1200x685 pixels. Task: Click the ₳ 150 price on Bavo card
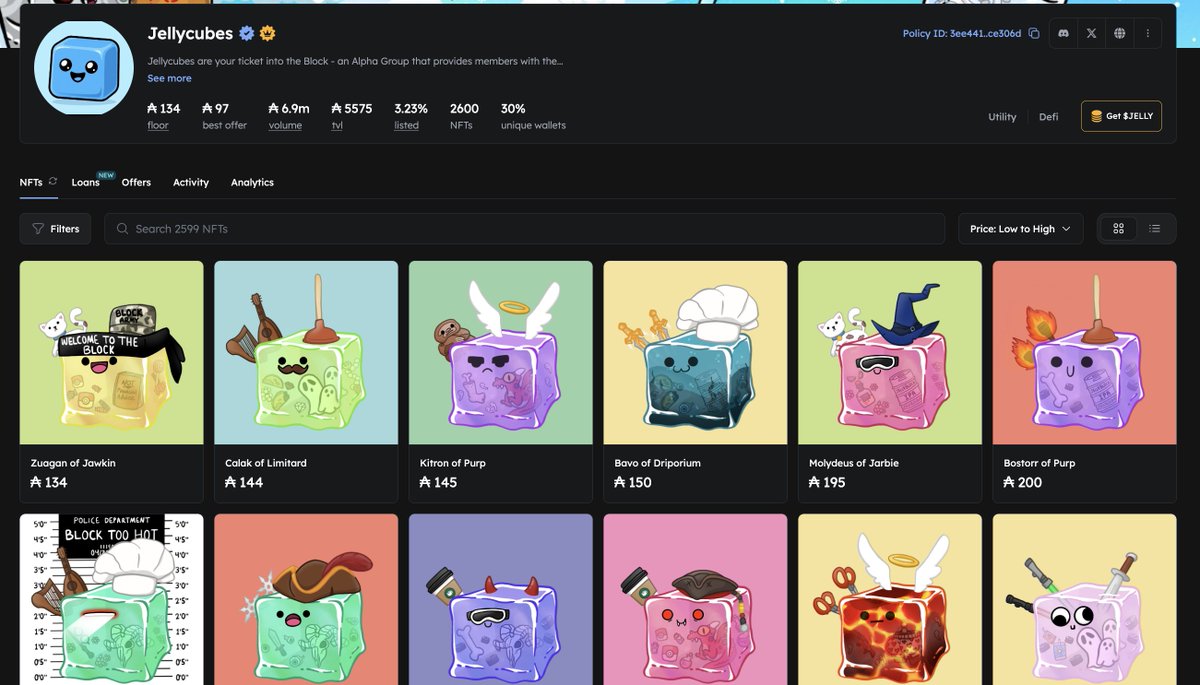pyautogui.click(x=633, y=482)
